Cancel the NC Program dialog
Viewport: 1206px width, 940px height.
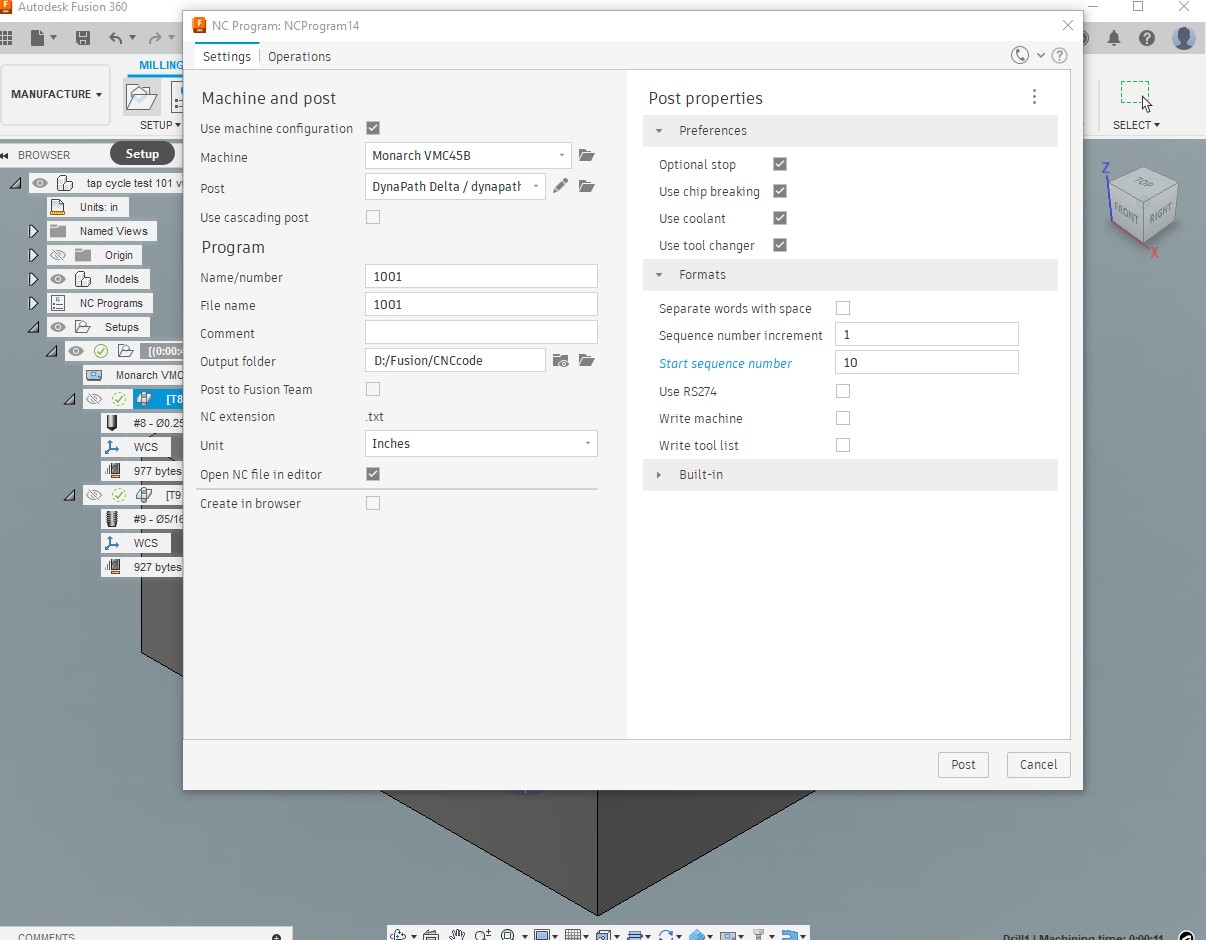tap(1037, 764)
